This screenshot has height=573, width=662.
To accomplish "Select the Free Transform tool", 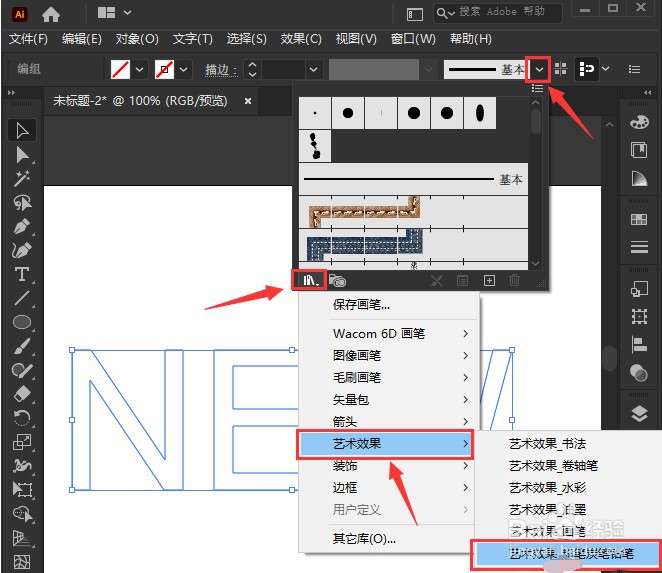I will tap(22, 490).
